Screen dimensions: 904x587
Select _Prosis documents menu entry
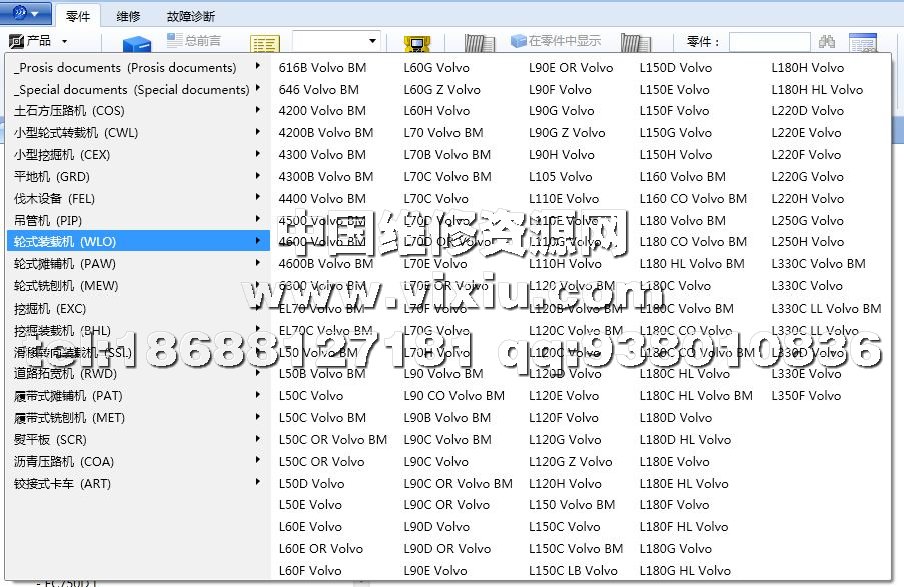[125, 68]
